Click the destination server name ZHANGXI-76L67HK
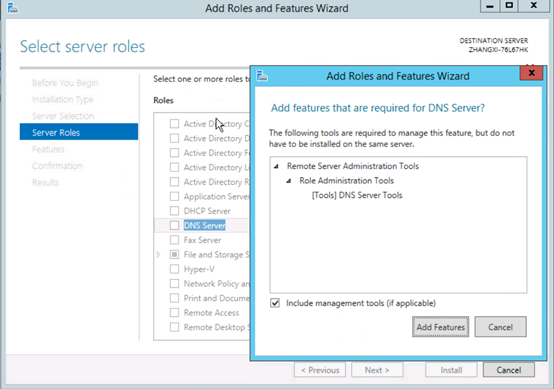Viewport: 554px width, 389px height. [498, 50]
